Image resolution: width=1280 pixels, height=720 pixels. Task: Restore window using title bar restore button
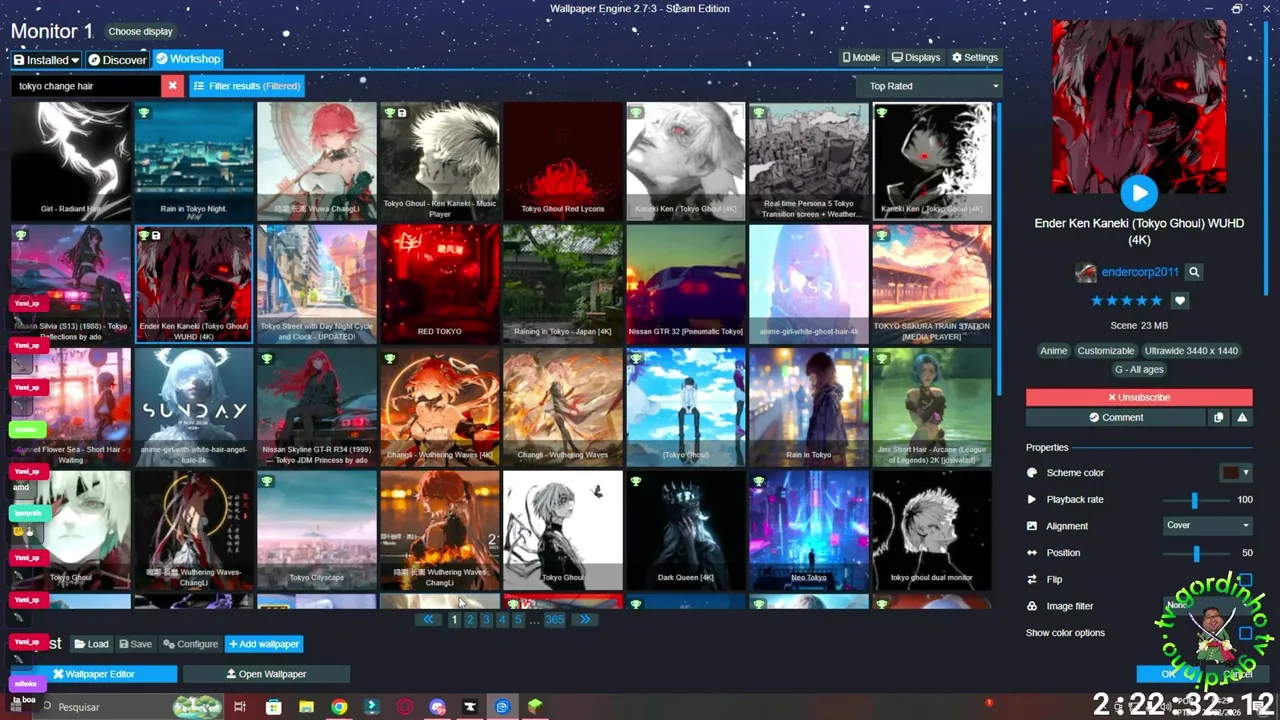pos(1237,9)
